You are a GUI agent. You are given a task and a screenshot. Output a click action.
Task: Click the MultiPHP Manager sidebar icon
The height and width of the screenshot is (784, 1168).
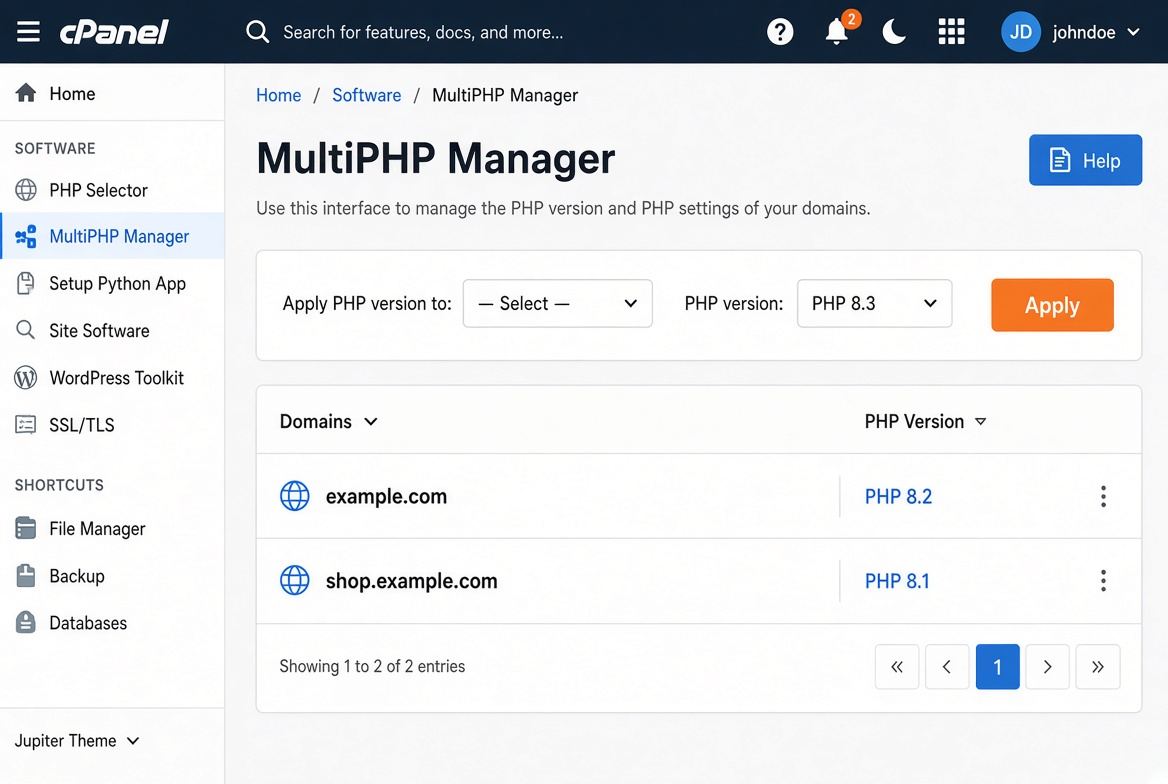pyautogui.click(x=25, y=236)
